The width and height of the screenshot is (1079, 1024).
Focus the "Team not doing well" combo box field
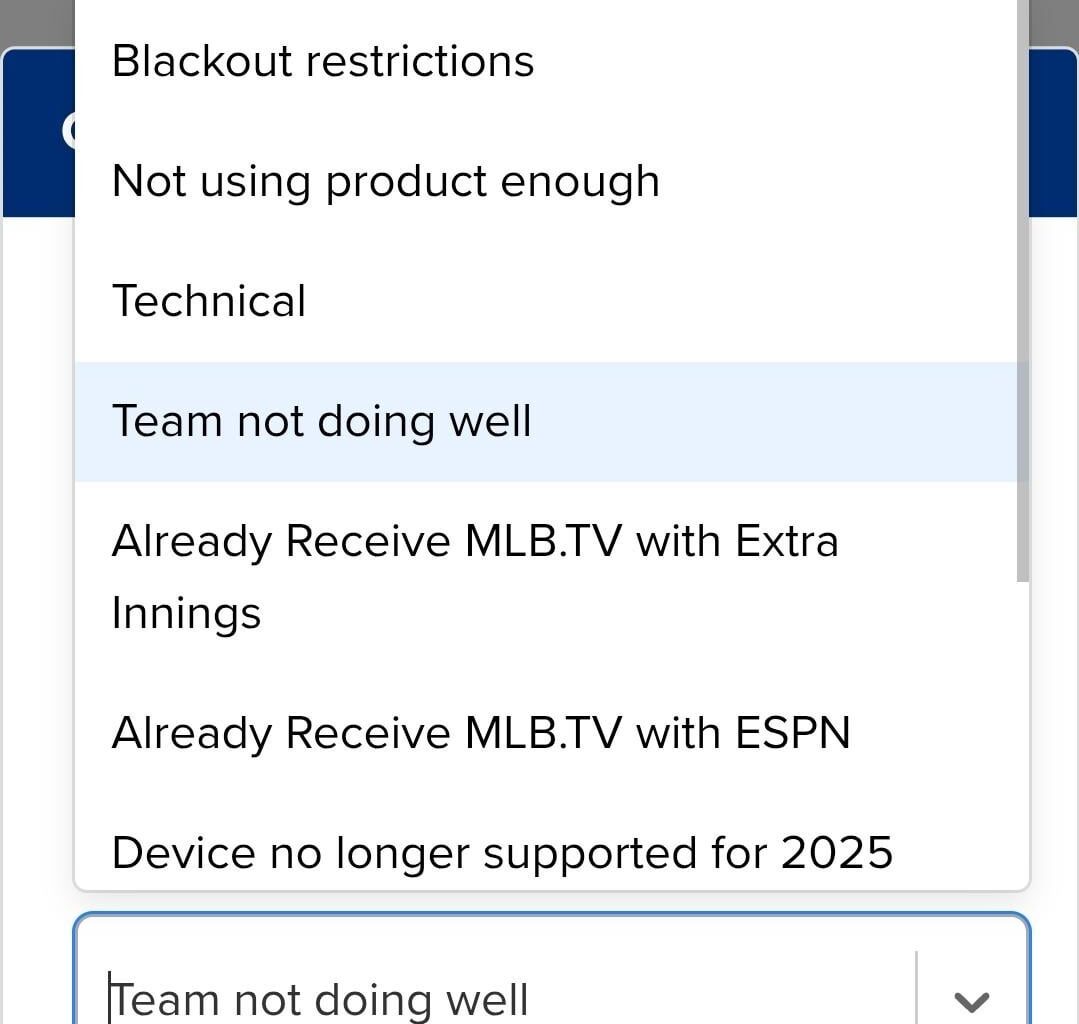500,998
